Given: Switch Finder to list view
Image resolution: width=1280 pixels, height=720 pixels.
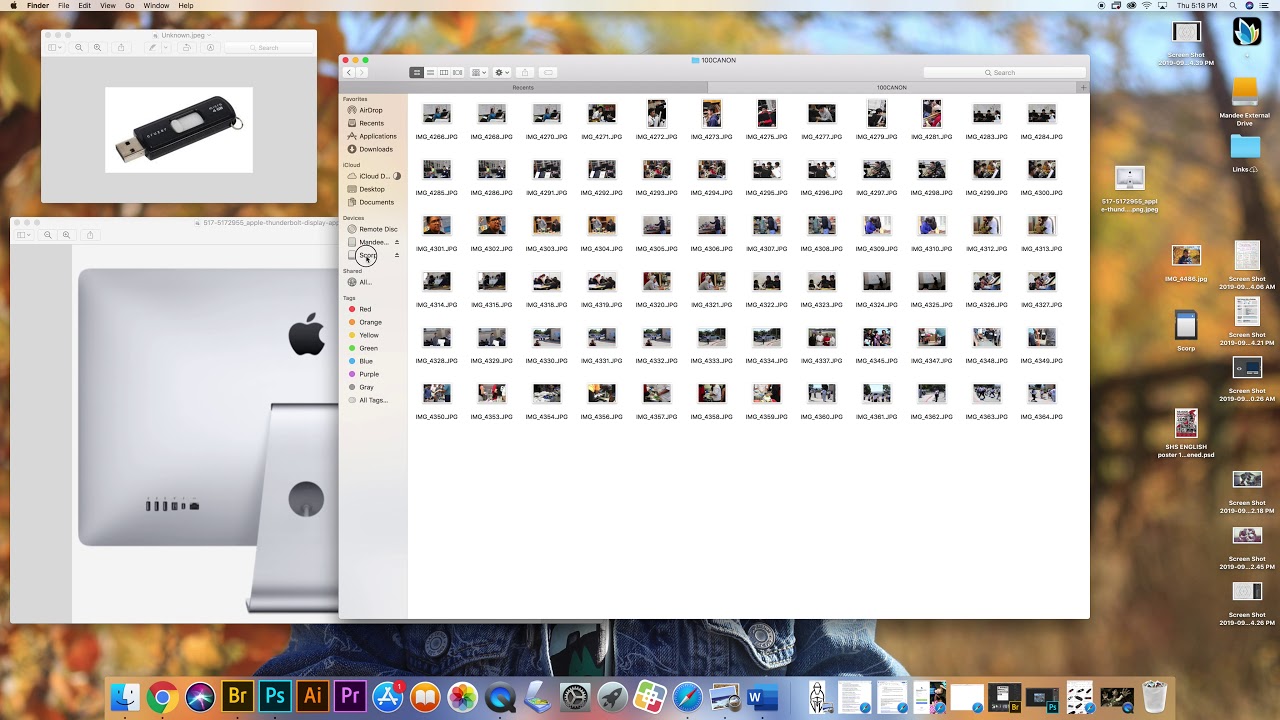Looking at the screenshot, I should click(x=430, y=72).
